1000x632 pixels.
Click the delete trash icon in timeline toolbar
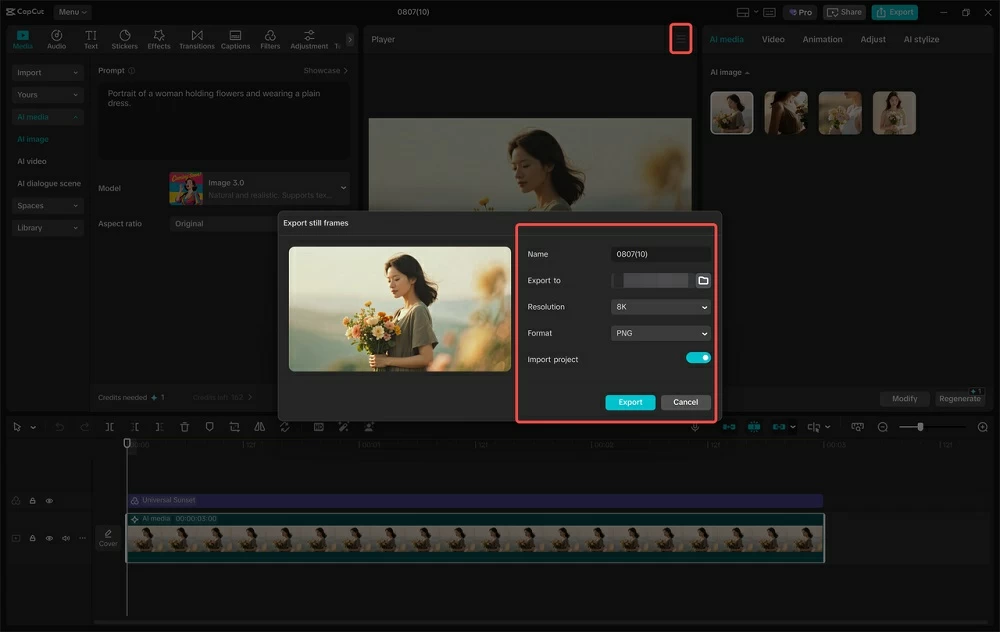pos(185,427)
